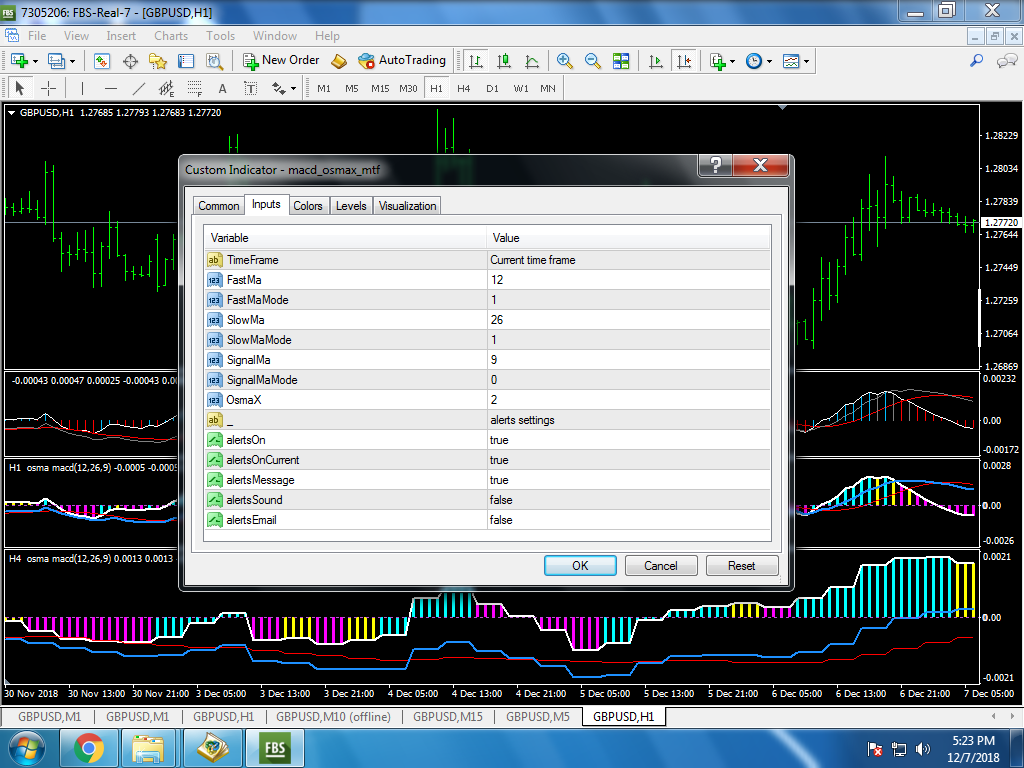1024x768 pixels.
Task: Open the Charts menu
Action: pyautogui.click(x=171, y=36)
